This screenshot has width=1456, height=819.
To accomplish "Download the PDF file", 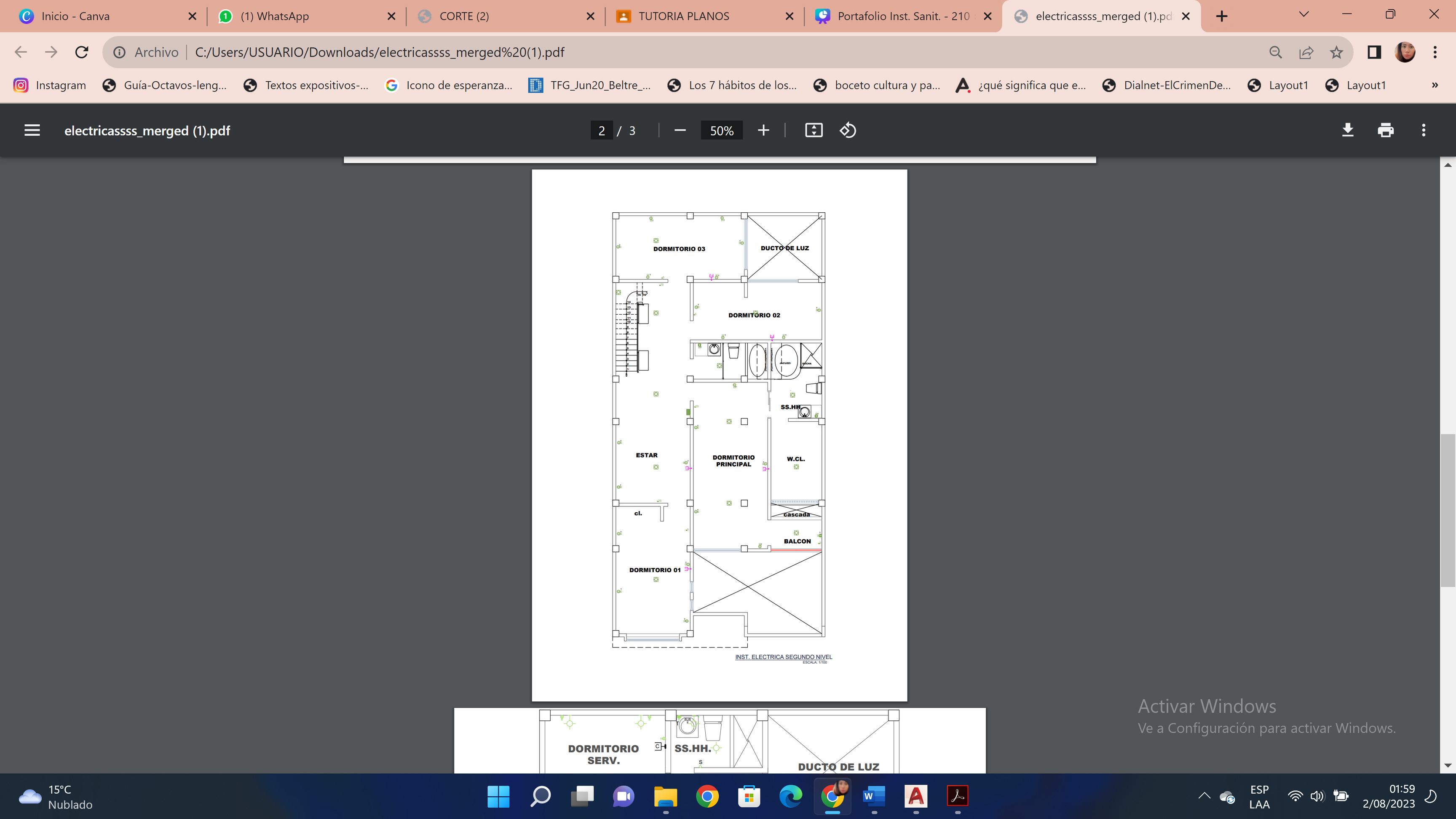I will coord(1347,131).
